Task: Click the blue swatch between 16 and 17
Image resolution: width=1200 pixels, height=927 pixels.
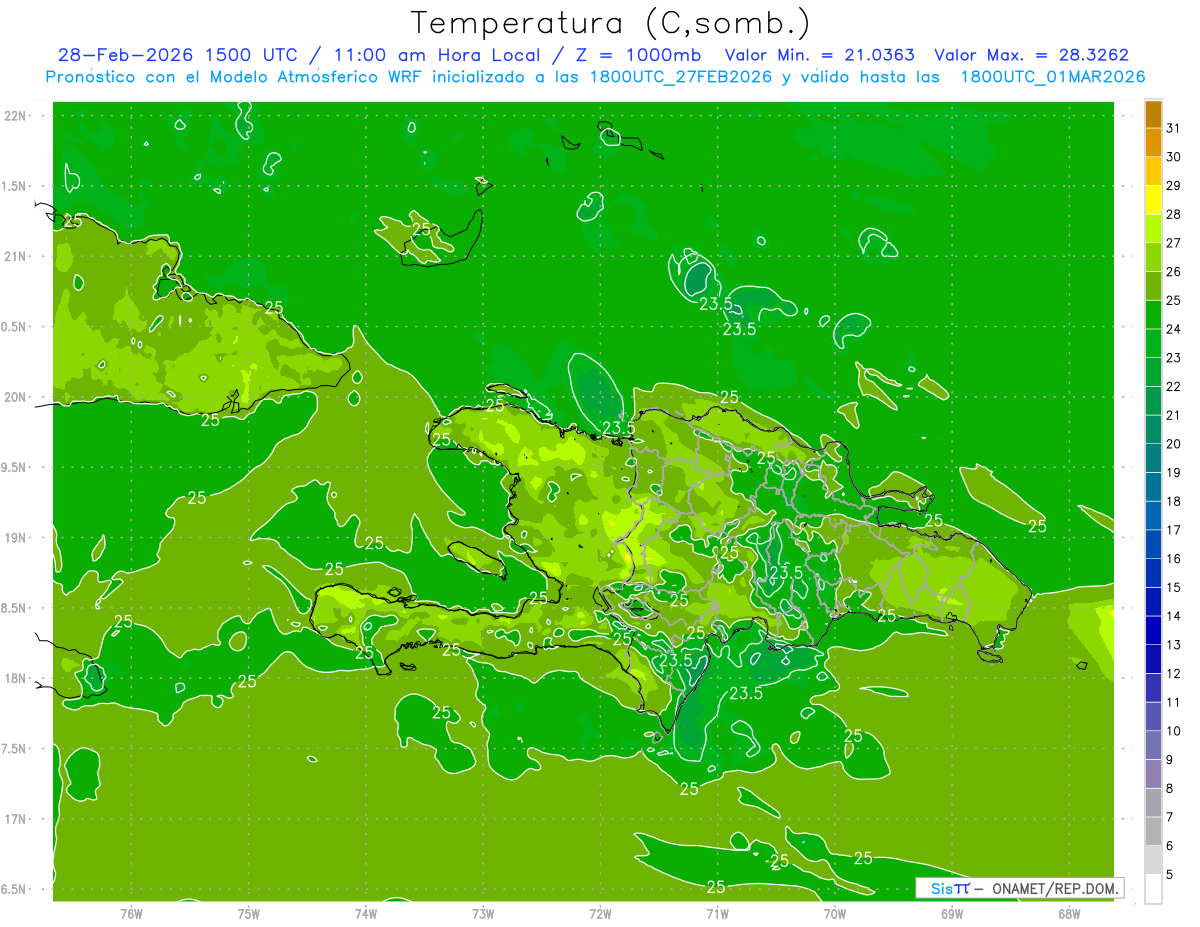Action: point(1153,544)
